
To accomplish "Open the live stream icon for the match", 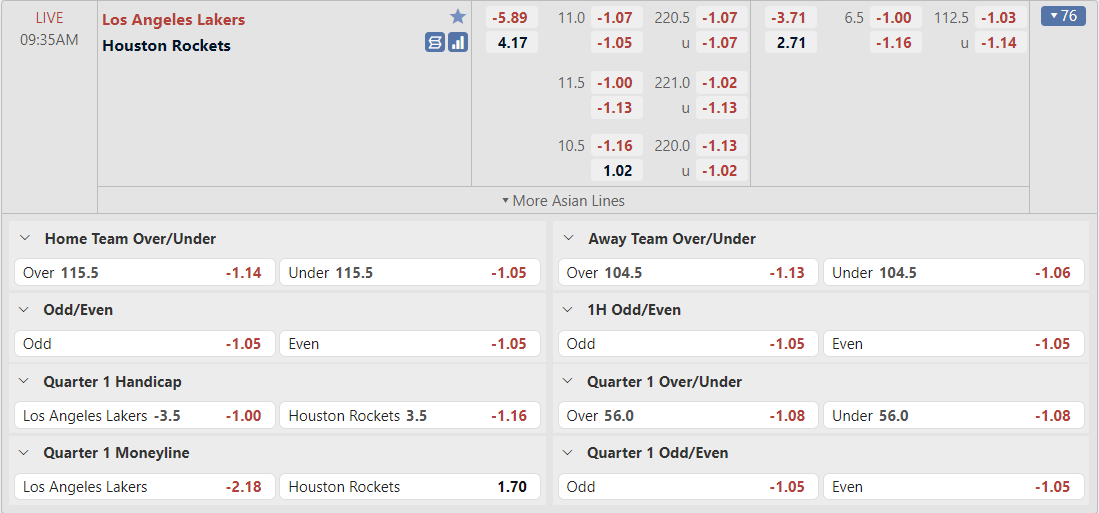I will tap(435, 42).
